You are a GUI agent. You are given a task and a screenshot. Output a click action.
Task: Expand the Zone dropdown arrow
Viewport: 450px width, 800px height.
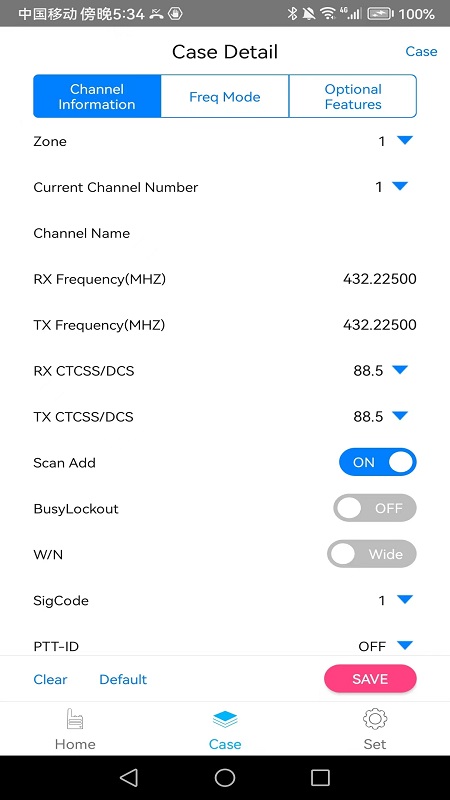405,140
